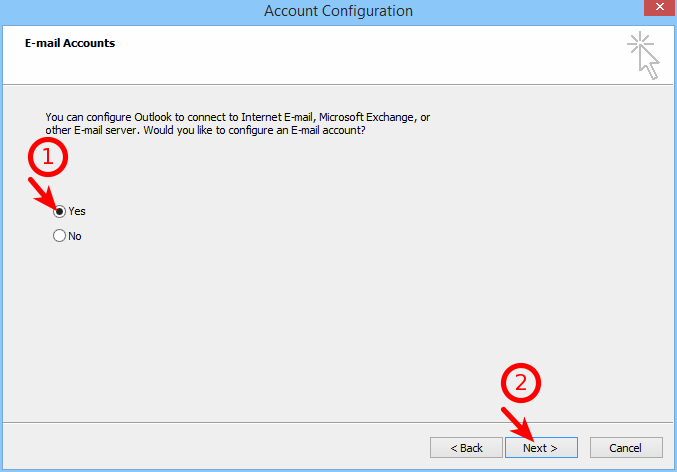Select the No radio button

point(60,236)
